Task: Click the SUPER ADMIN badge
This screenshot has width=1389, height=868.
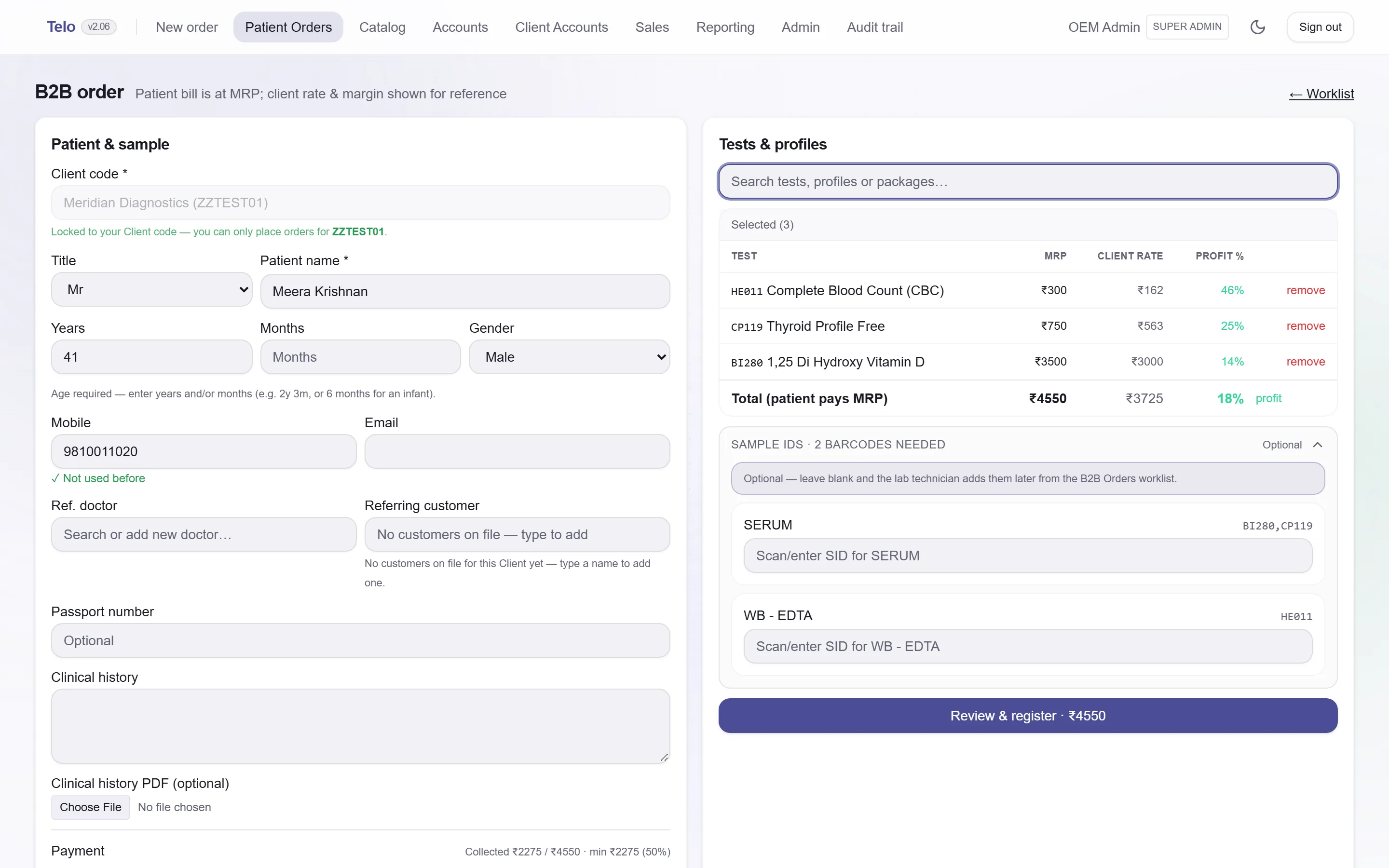Action: click(x=1187, y=27)
